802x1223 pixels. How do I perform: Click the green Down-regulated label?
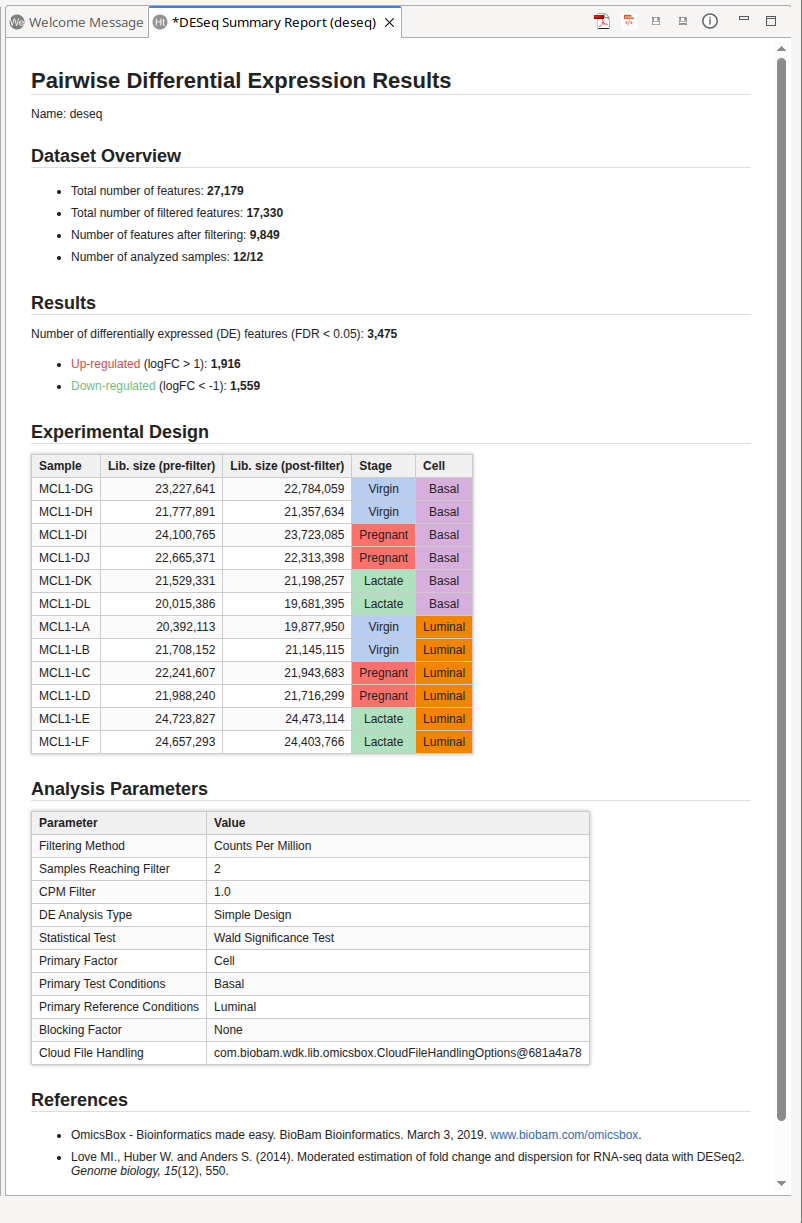(x=113, y=386)
